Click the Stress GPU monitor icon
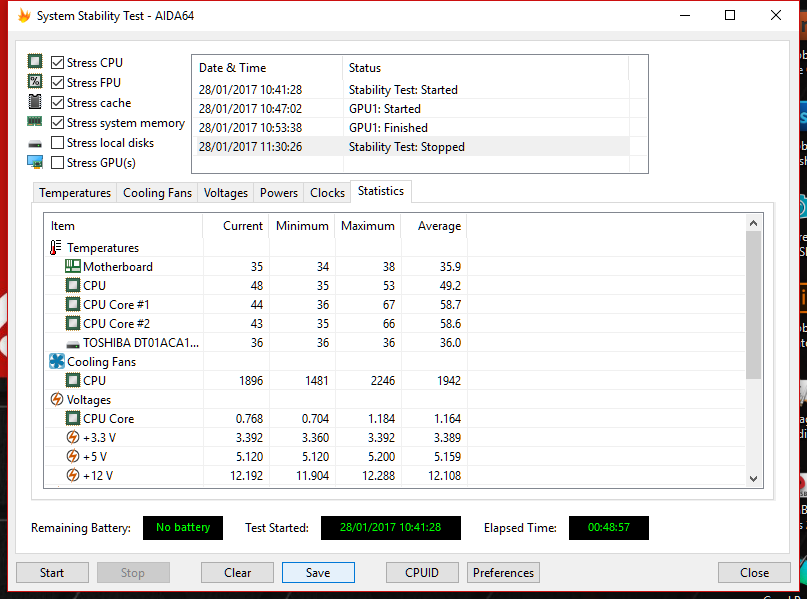Image resolution: width=807 pixels, height=599 pixels. (x=34, y=163)
